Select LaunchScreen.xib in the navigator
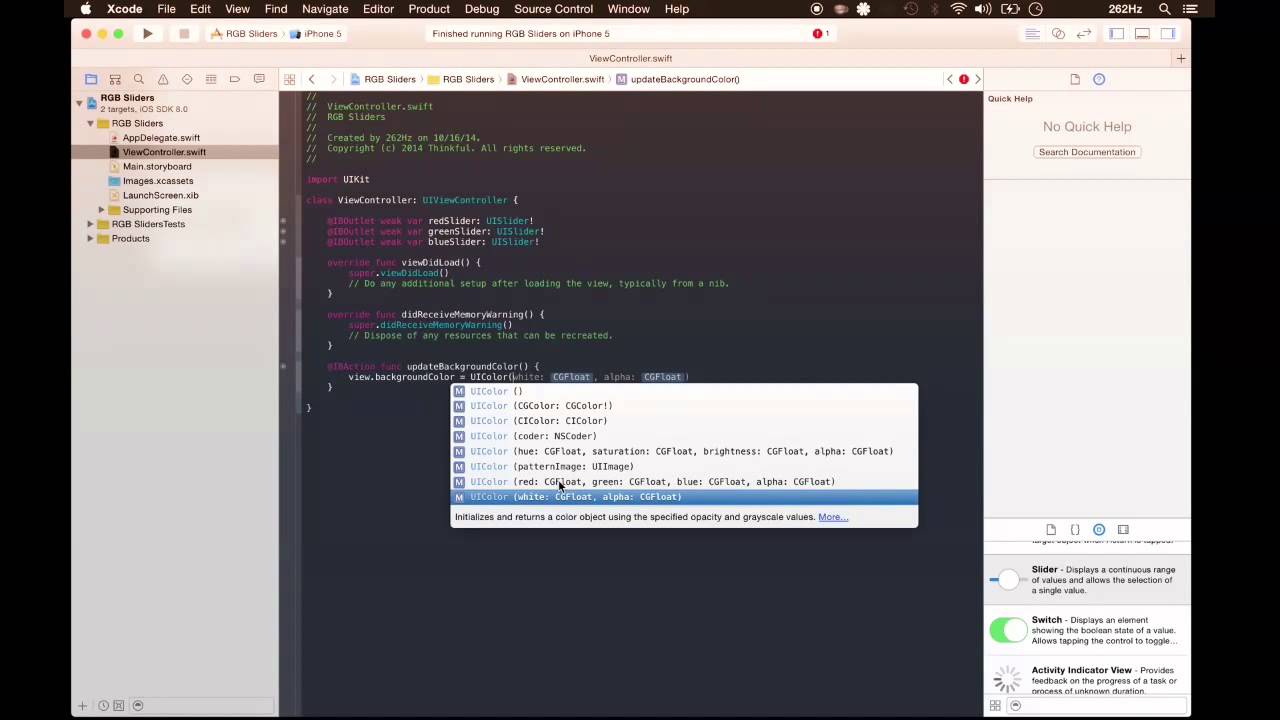 point(160,196)
